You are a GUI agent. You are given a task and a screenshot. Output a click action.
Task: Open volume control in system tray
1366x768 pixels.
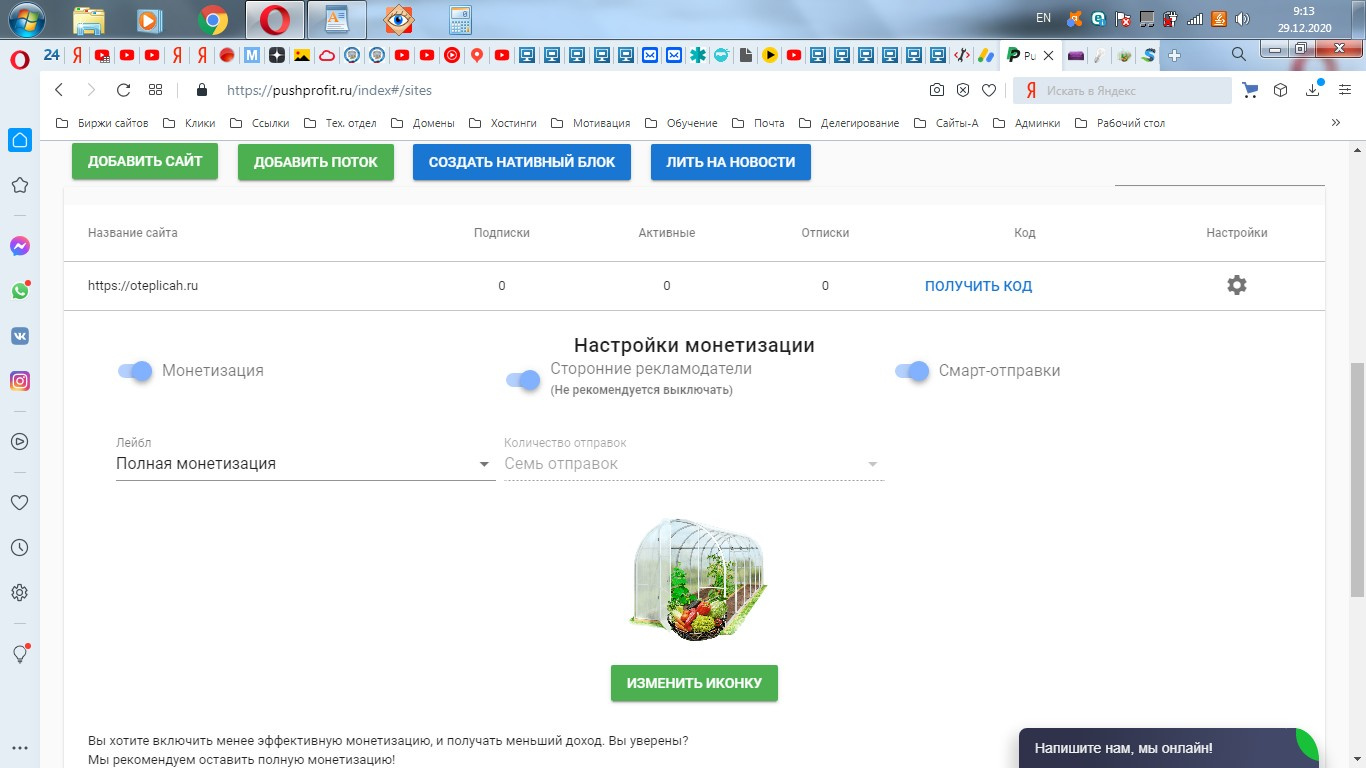(1243, 18)
